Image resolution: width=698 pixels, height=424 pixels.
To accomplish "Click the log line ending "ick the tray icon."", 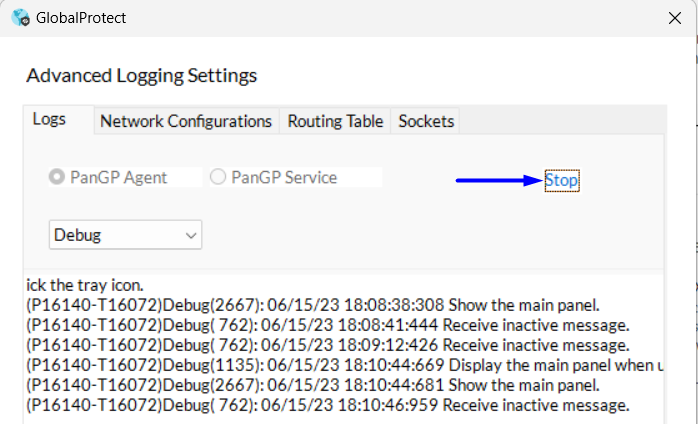I will click(x=85, y=285).
